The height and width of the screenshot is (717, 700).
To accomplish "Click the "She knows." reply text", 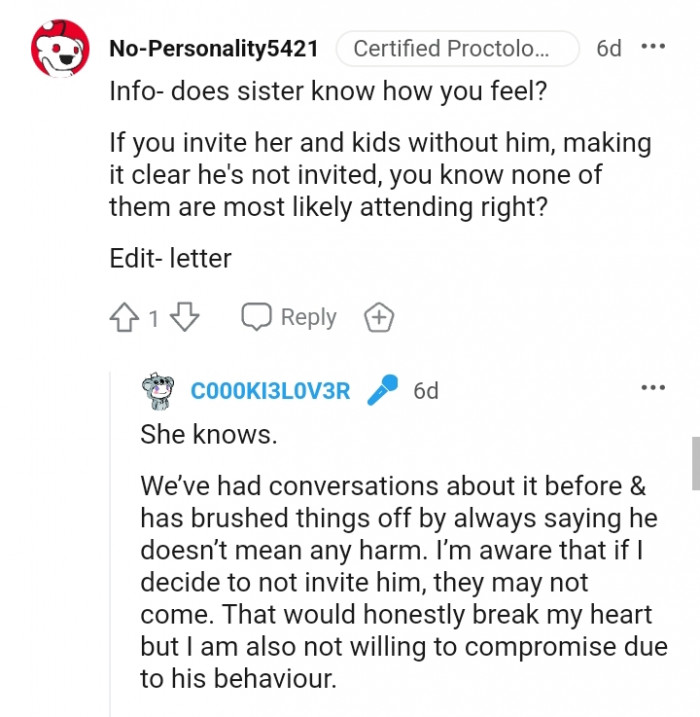I will [207, 435].
